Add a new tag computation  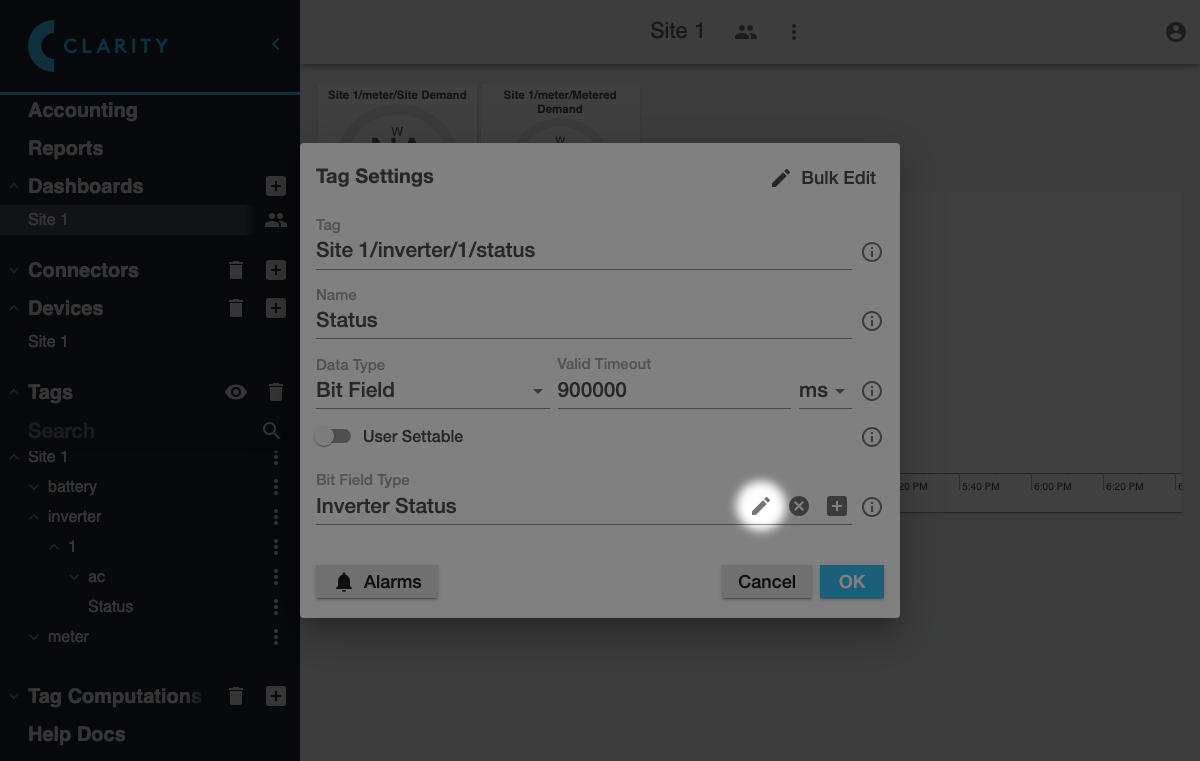(276, 696)
